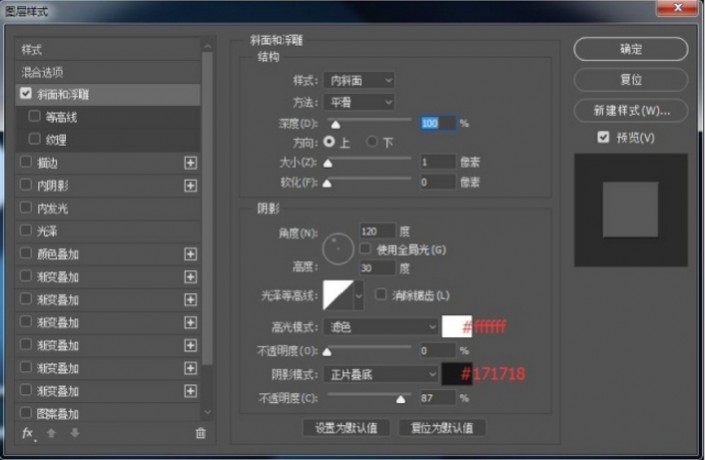Check 消除锯齿(L) option
This screenshot has width=705, height=460.
380,295
